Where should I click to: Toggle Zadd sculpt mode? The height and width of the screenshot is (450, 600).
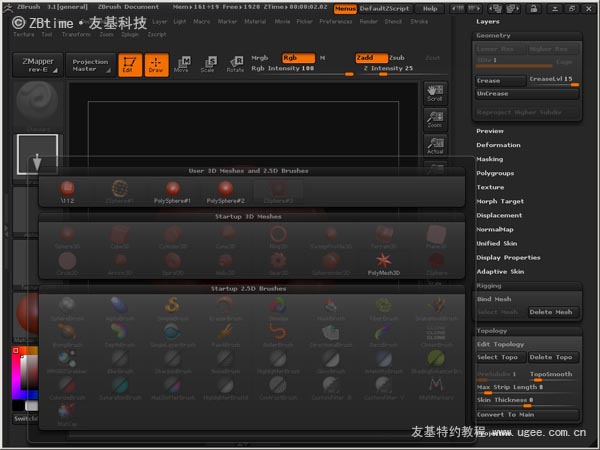371,58
